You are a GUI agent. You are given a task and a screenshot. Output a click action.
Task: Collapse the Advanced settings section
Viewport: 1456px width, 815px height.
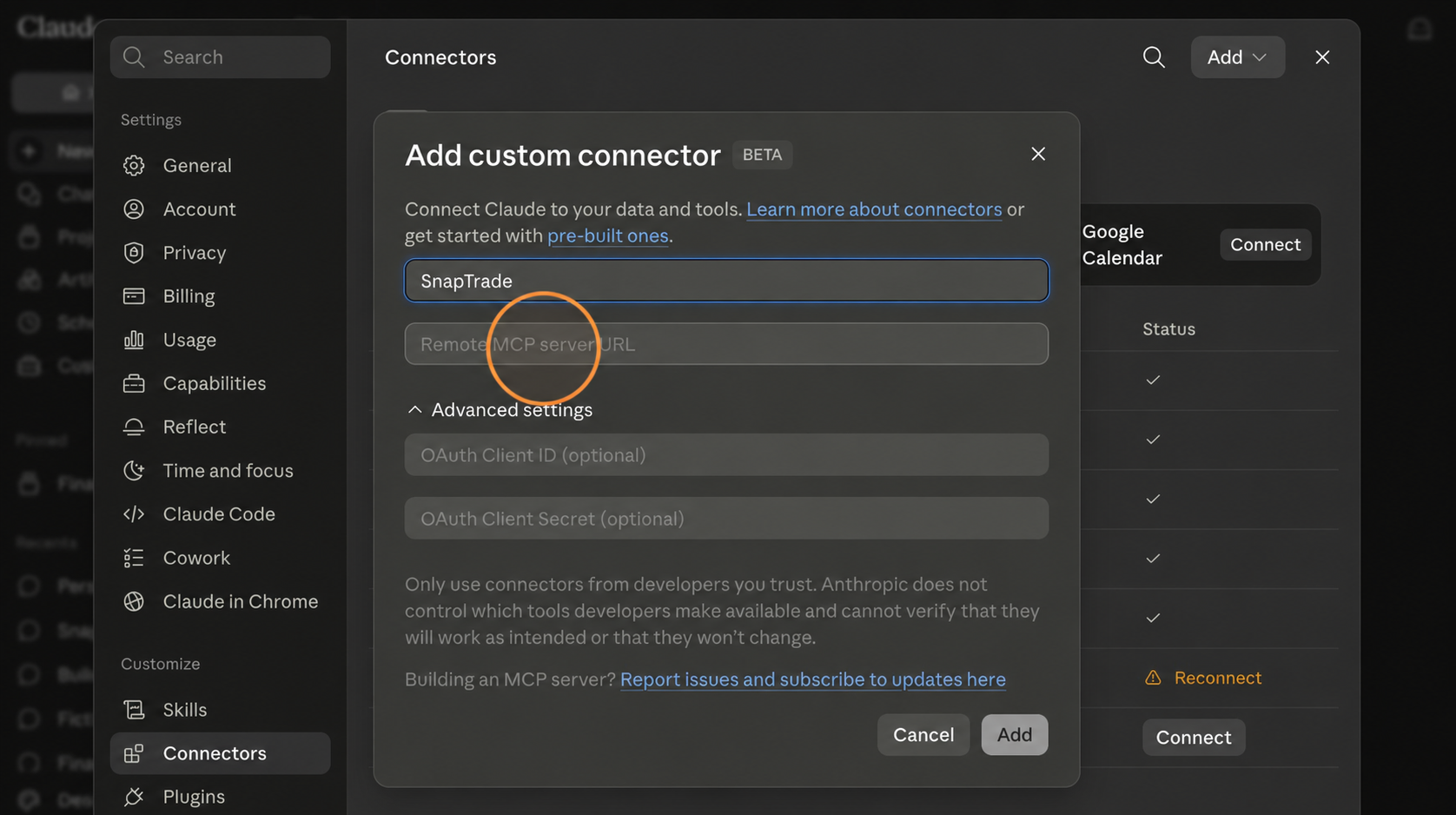coord(500,409)
